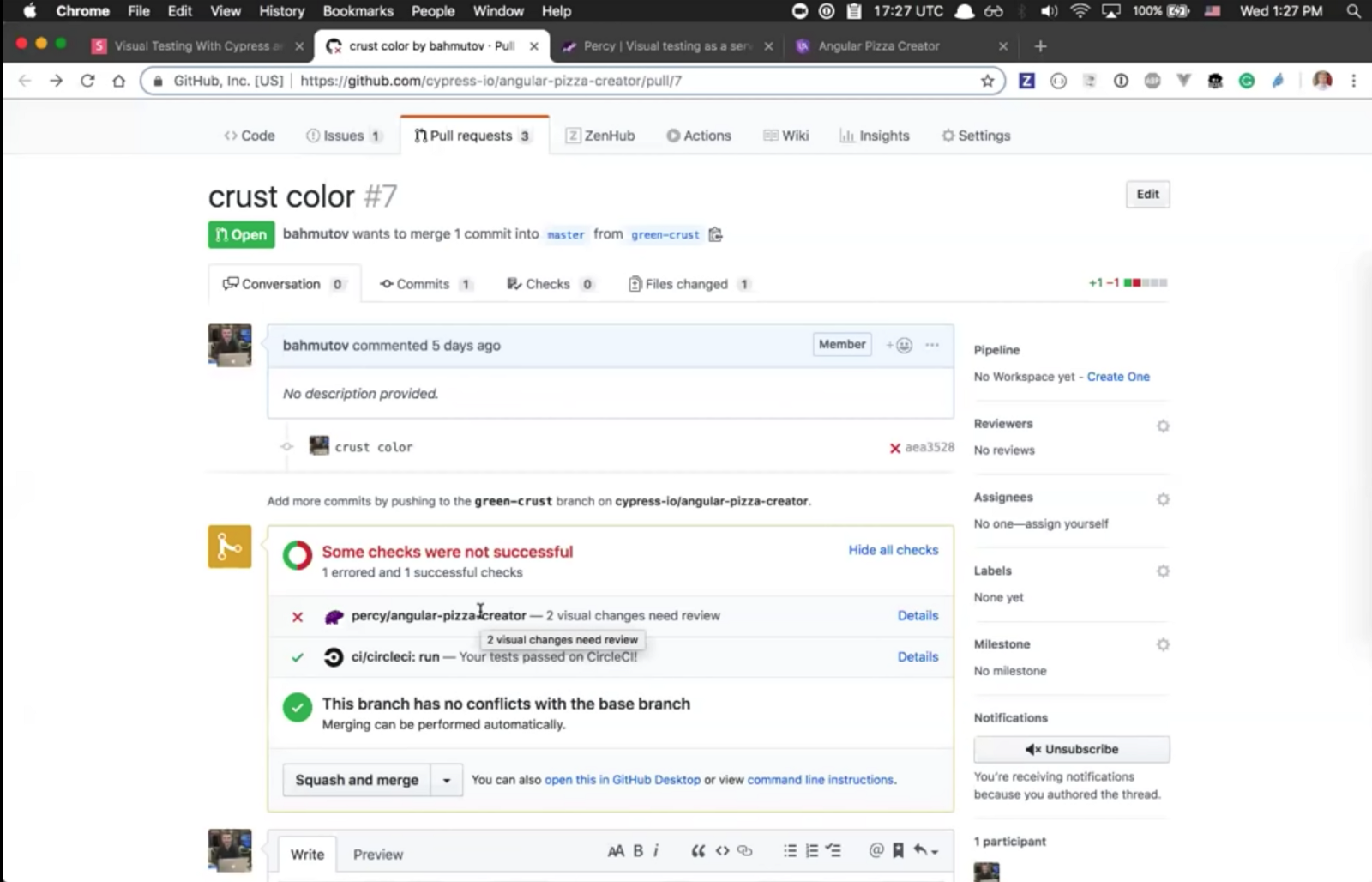Add a bulleted list in comment editor
Screen dimensions: 1372x882
pyautogui.click(x=790, y=851)
